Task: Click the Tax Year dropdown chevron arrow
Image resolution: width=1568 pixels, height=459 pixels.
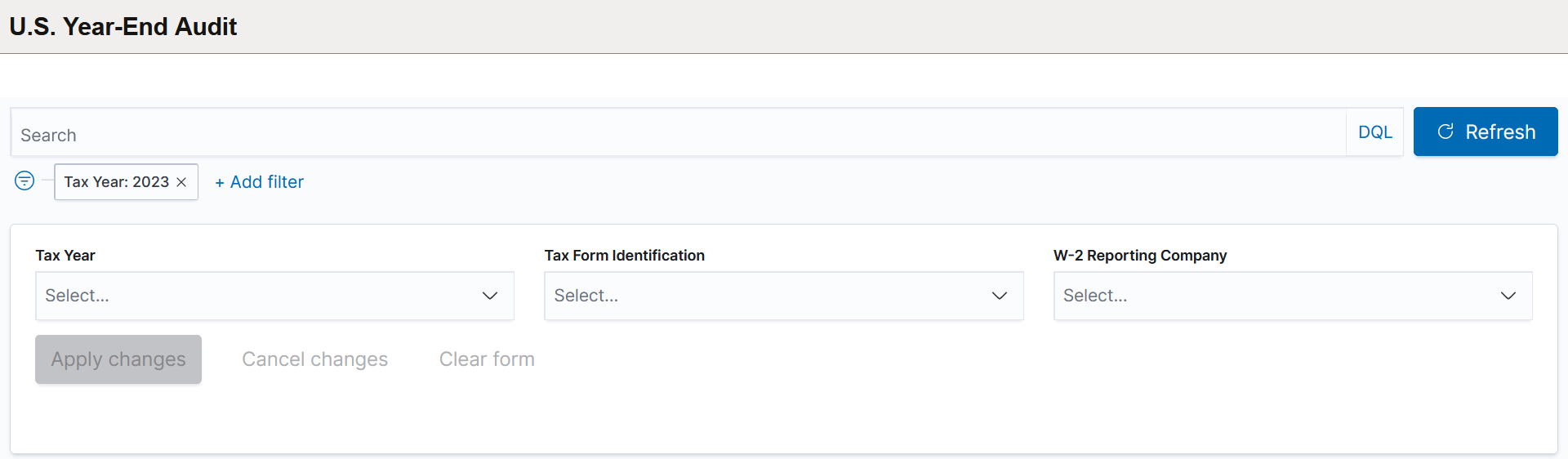Action: coord(490,296)
